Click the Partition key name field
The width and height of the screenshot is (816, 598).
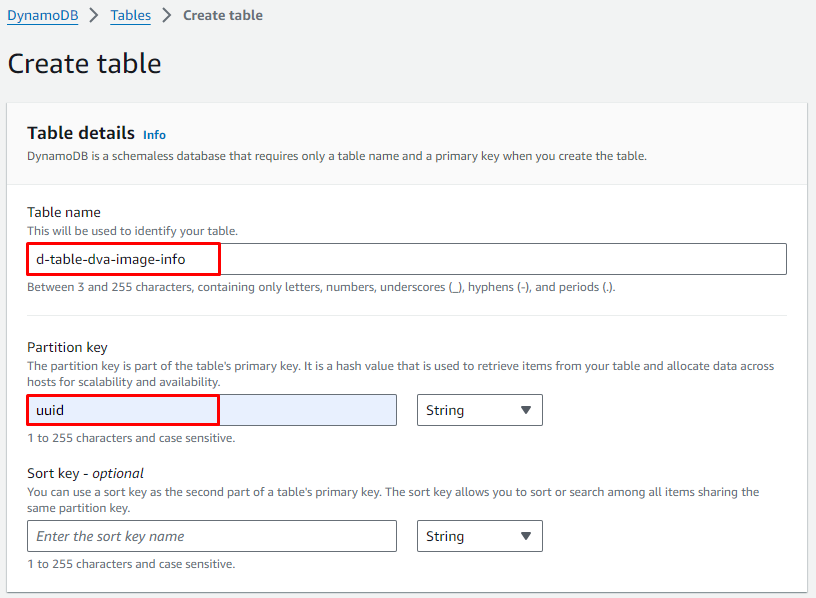point(212,410)
